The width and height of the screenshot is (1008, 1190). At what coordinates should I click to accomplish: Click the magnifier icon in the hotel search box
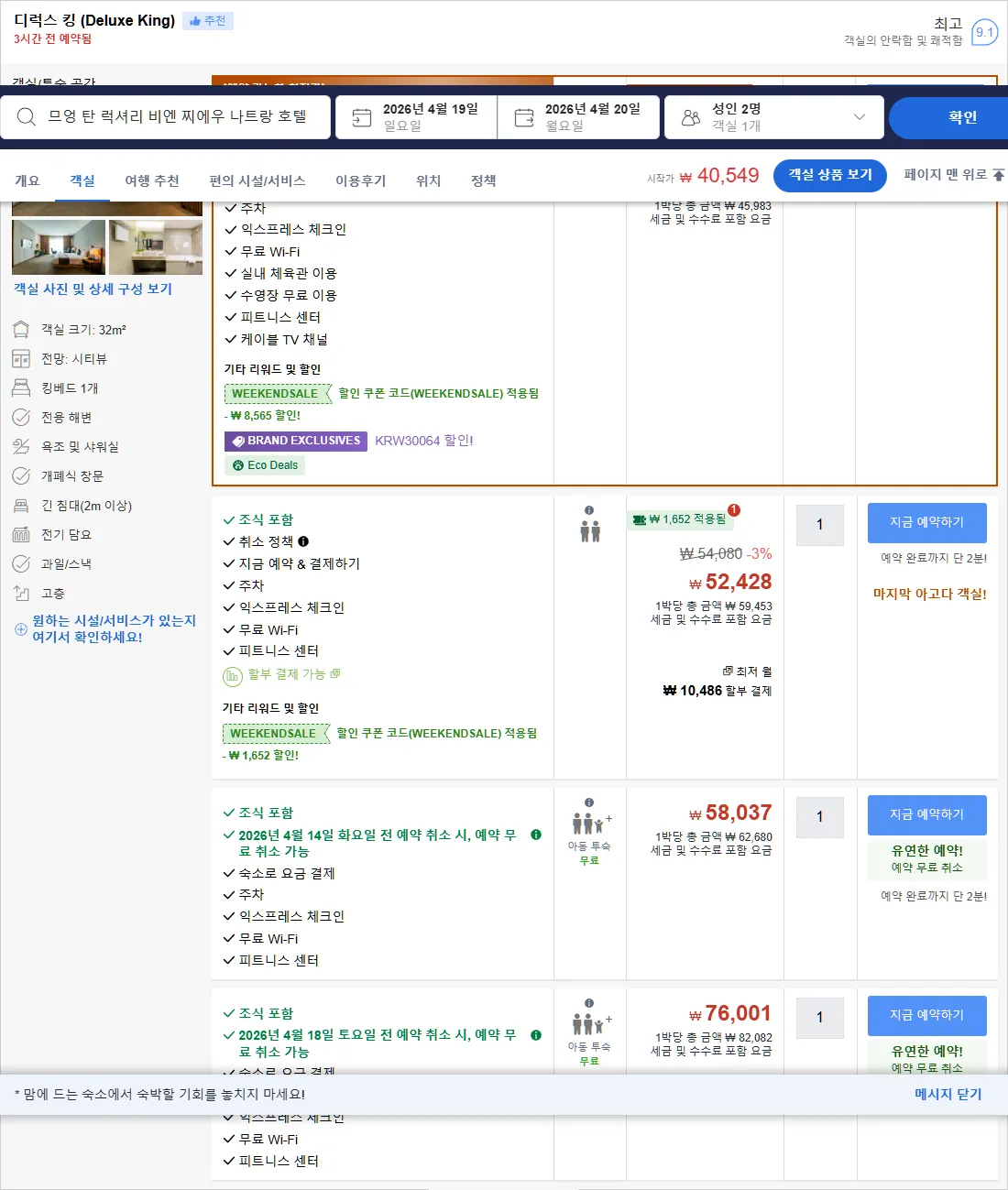[x=27, y=117]
